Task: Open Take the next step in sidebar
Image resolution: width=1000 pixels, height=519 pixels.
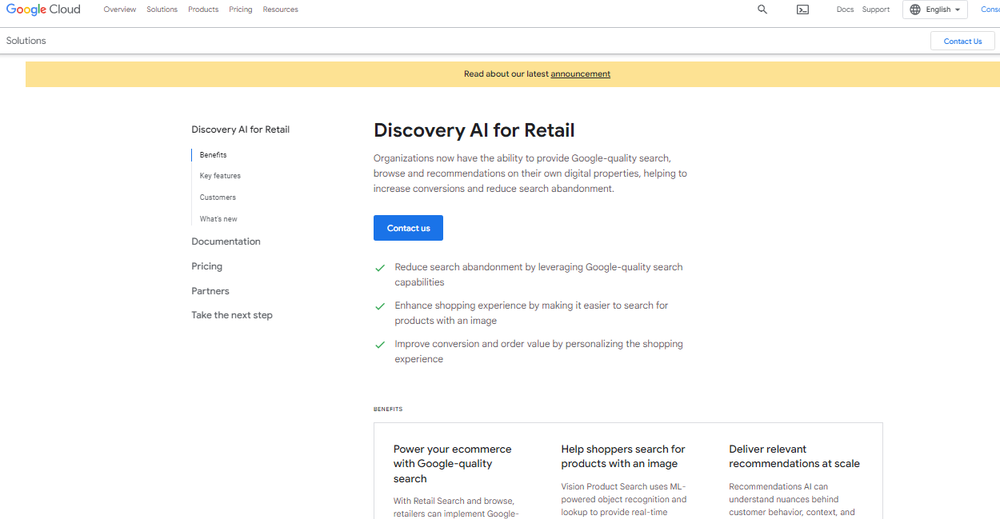Action: tap(232, 315)
